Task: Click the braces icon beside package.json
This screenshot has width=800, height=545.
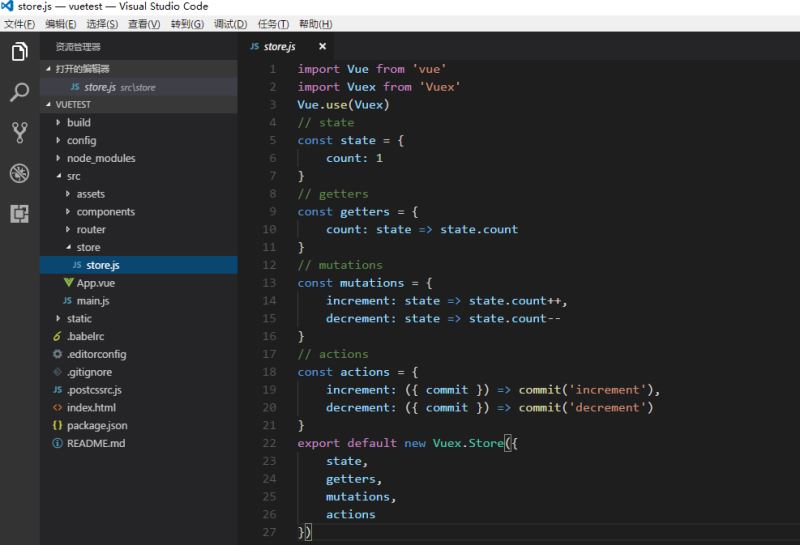Action: click(57, 425)
